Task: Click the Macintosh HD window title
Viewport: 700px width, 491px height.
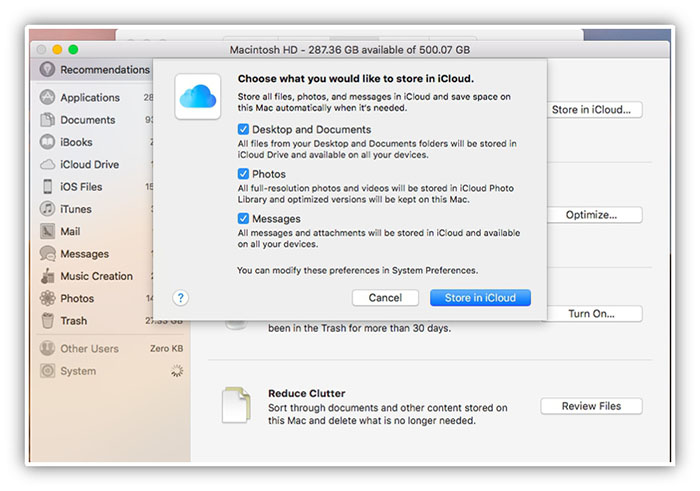Action: [350, 50]
